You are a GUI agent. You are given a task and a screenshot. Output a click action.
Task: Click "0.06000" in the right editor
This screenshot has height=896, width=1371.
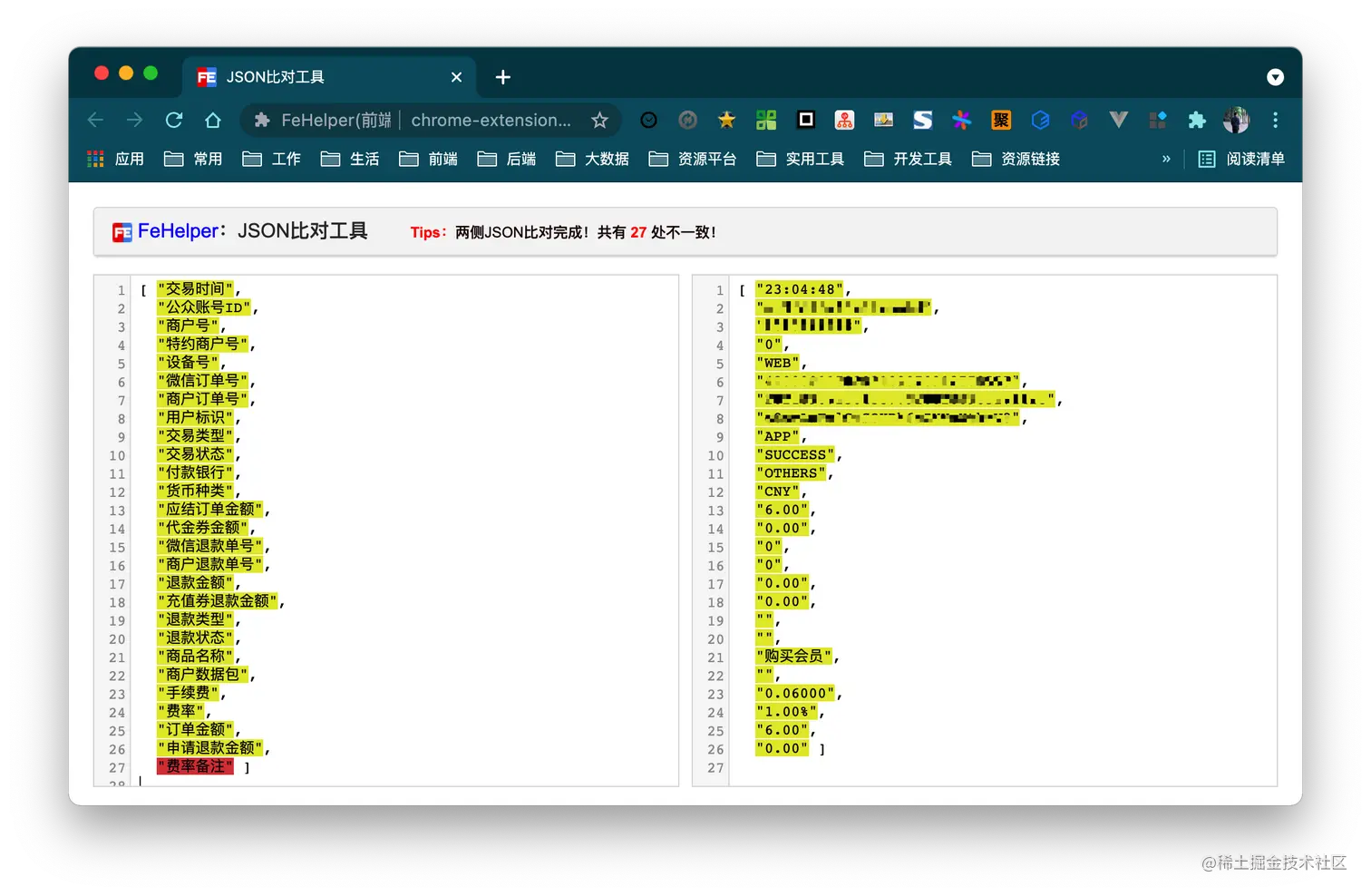point(795,693)
